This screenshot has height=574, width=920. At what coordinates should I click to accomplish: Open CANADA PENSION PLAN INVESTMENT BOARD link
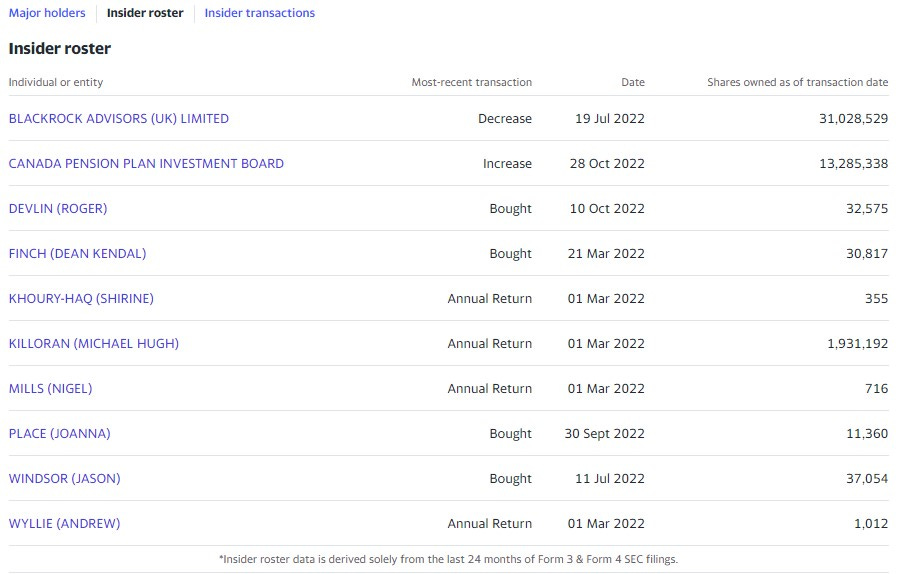(146, 164)
